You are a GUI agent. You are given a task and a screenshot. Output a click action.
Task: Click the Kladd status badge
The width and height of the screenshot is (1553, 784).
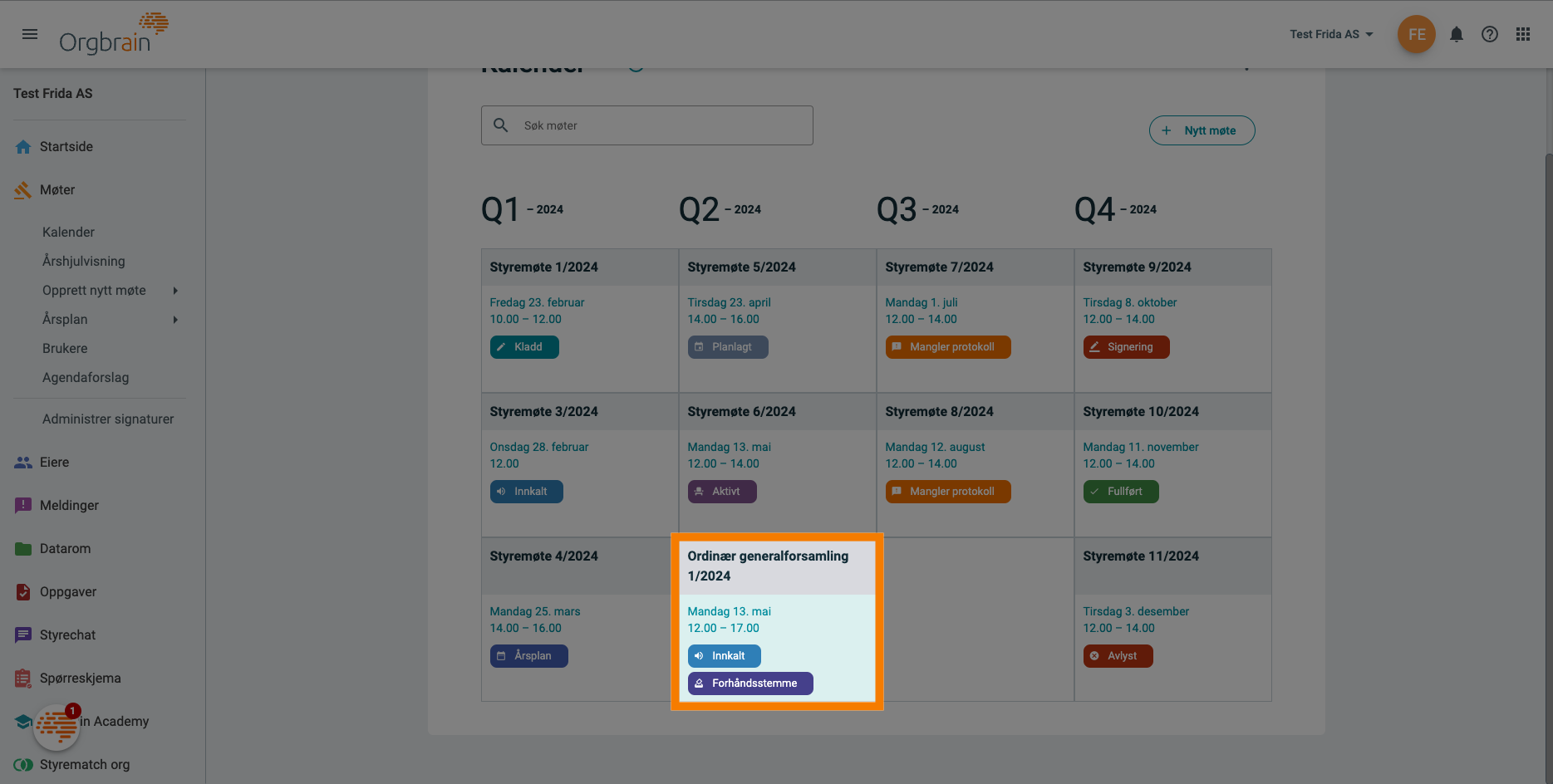click(524, 347)
